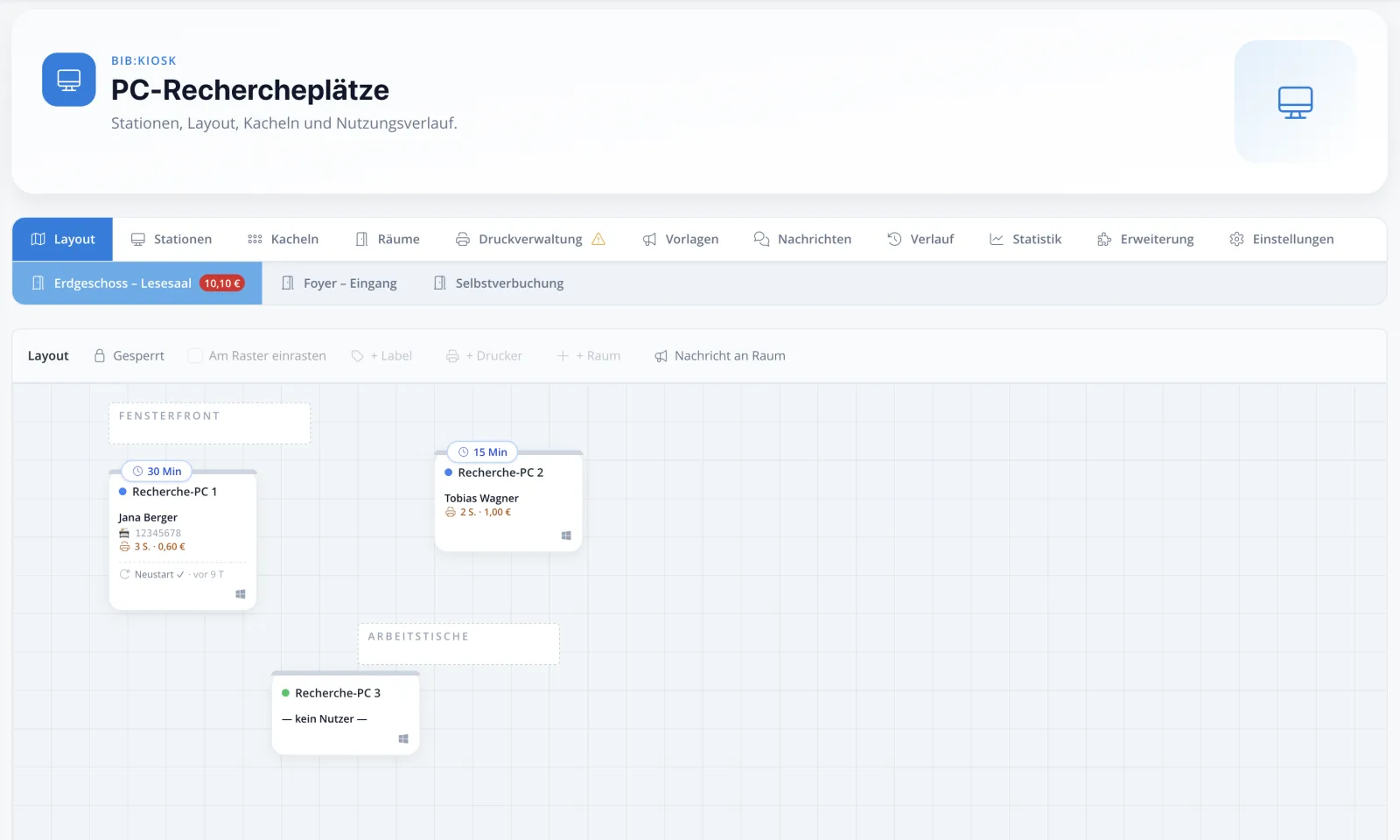The height and width of the screenshot is (840, 1400).
Task: Switch to the Kacheln tab
Action: [x=283, y=239]
